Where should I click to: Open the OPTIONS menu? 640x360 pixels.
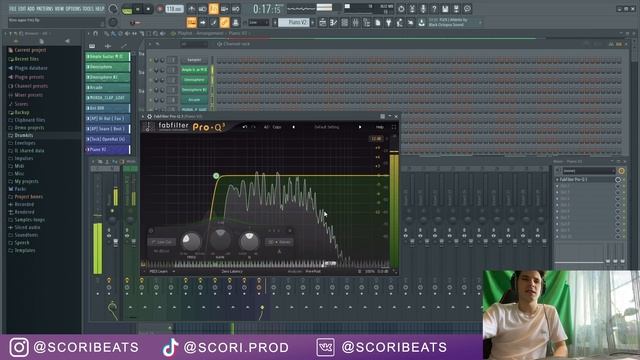tap(73, 8)
